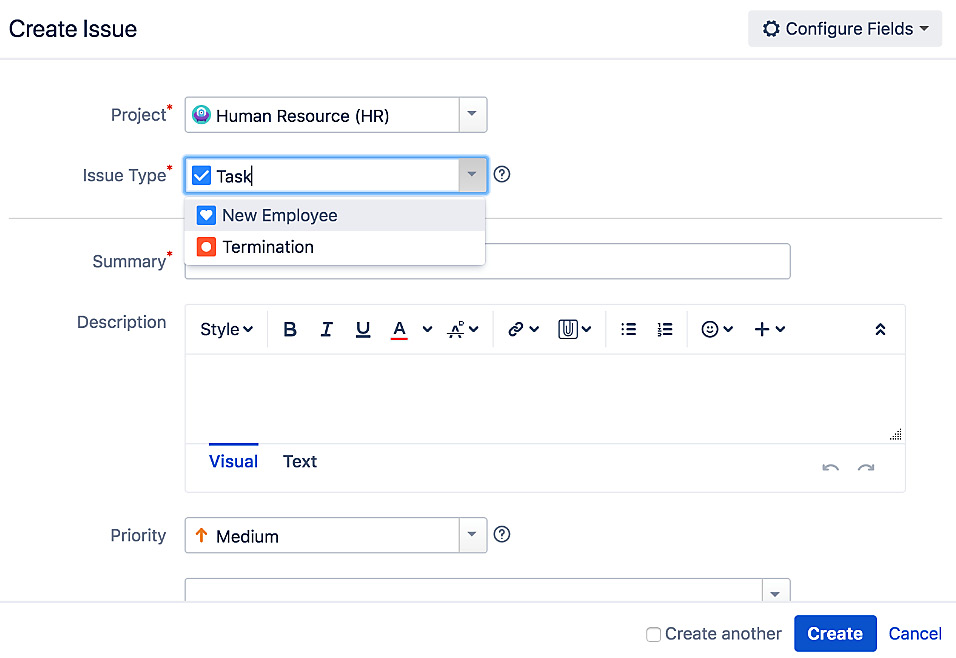Open the Style dropdown in the editor
956x658 pixels.
point(227,329)
